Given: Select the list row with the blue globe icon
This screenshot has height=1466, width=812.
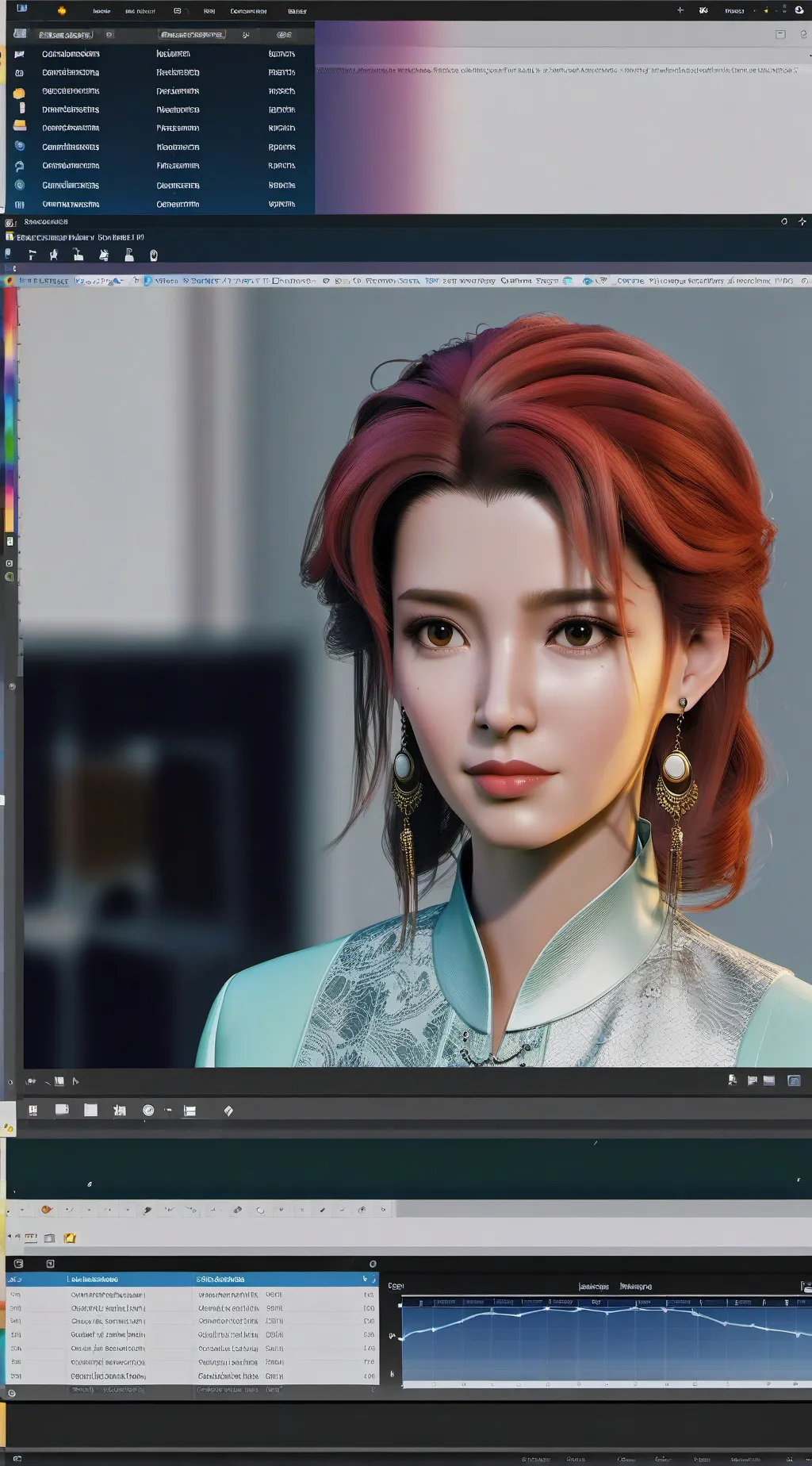Looking at the screenshot, I should coord(162,147).
